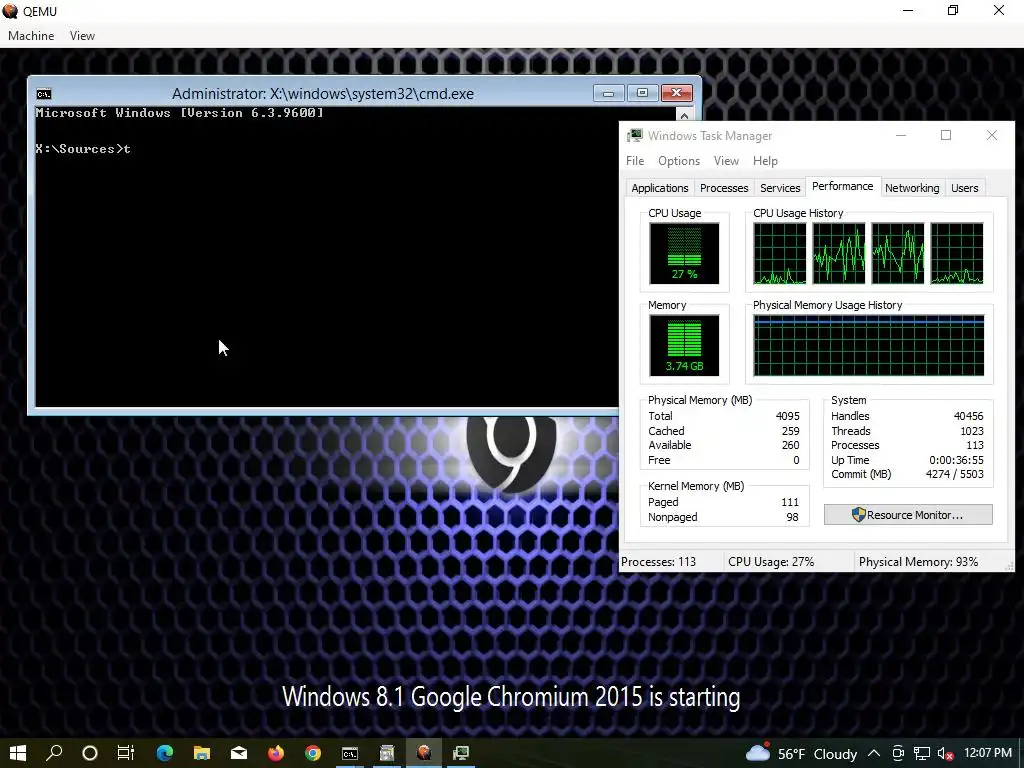Click the Memory 3.74 GB meter
Viewport: 1024px width, 768px height.
click(x=684, y=345)
